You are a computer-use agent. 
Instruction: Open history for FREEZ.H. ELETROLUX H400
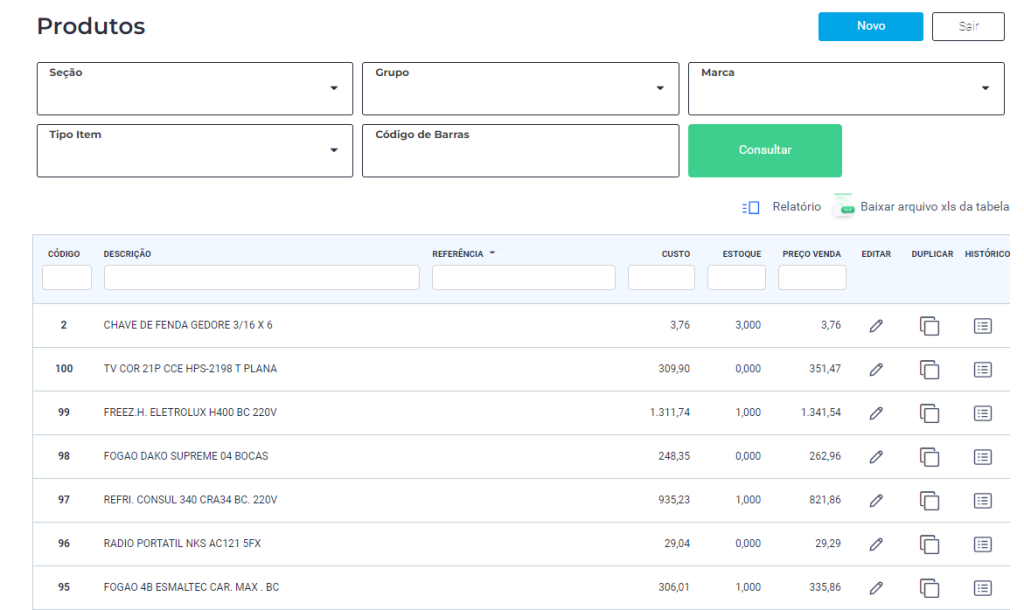[982, 413]
